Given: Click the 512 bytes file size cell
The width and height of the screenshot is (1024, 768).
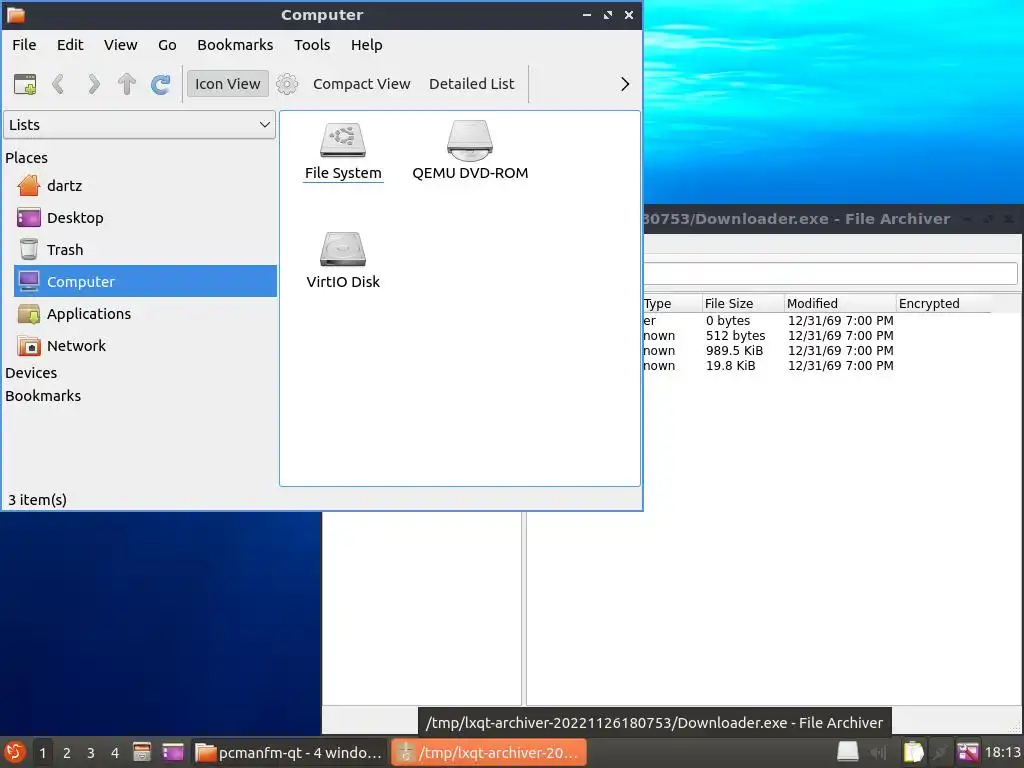Looking at the screenshot, I should [x=735, y=336].
